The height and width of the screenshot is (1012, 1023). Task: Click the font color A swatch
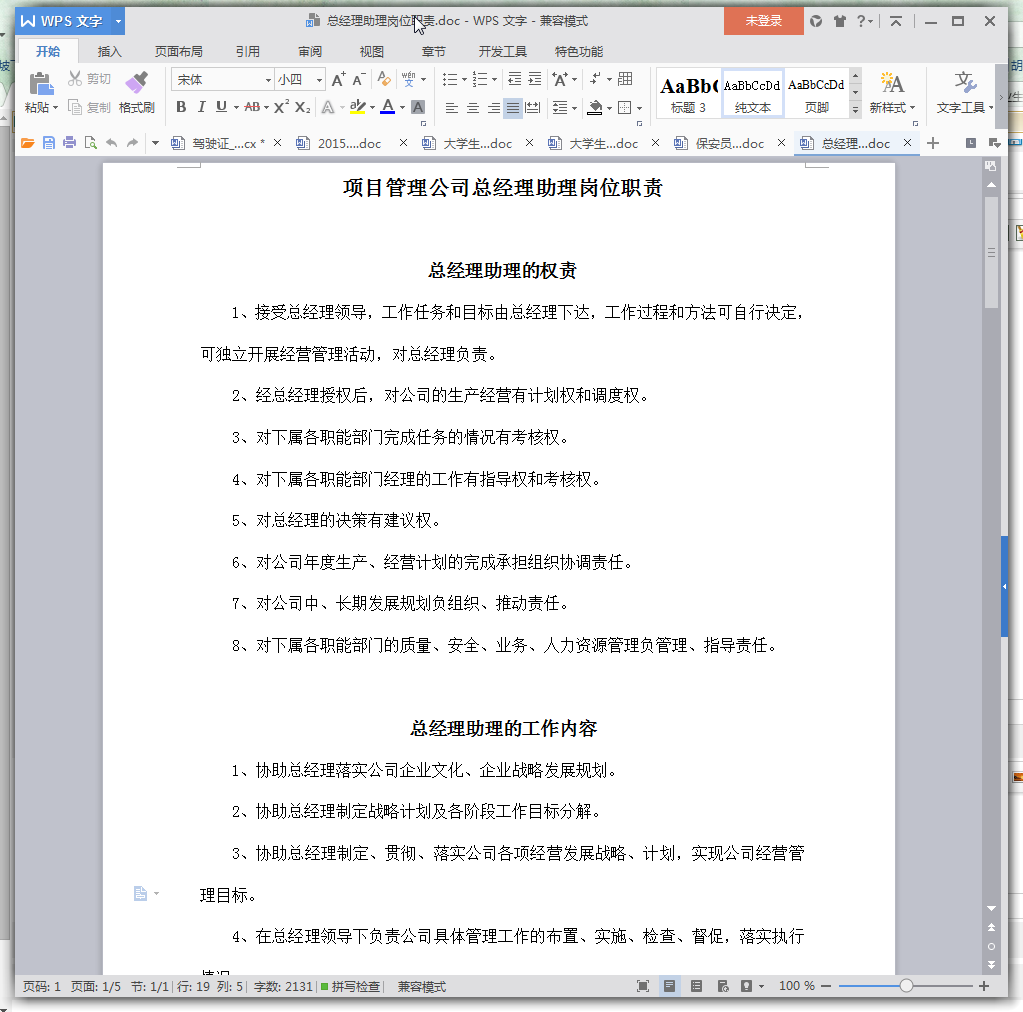pos(388,107)
